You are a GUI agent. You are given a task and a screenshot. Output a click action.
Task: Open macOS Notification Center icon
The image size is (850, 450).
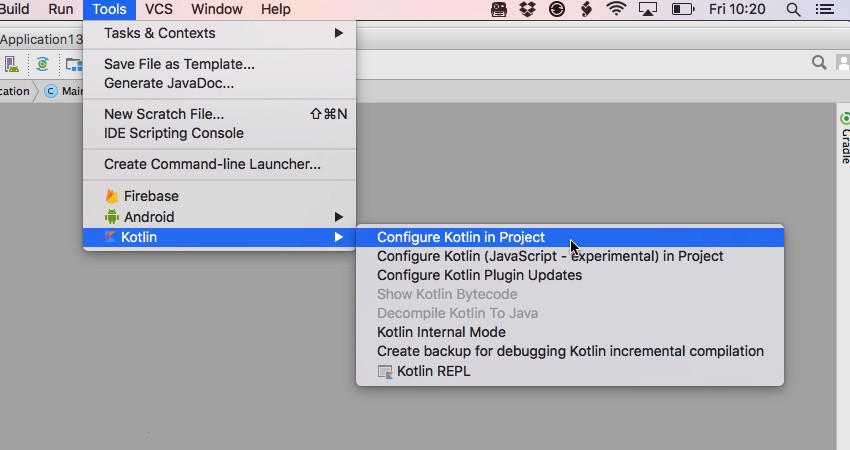coord(825,9)
